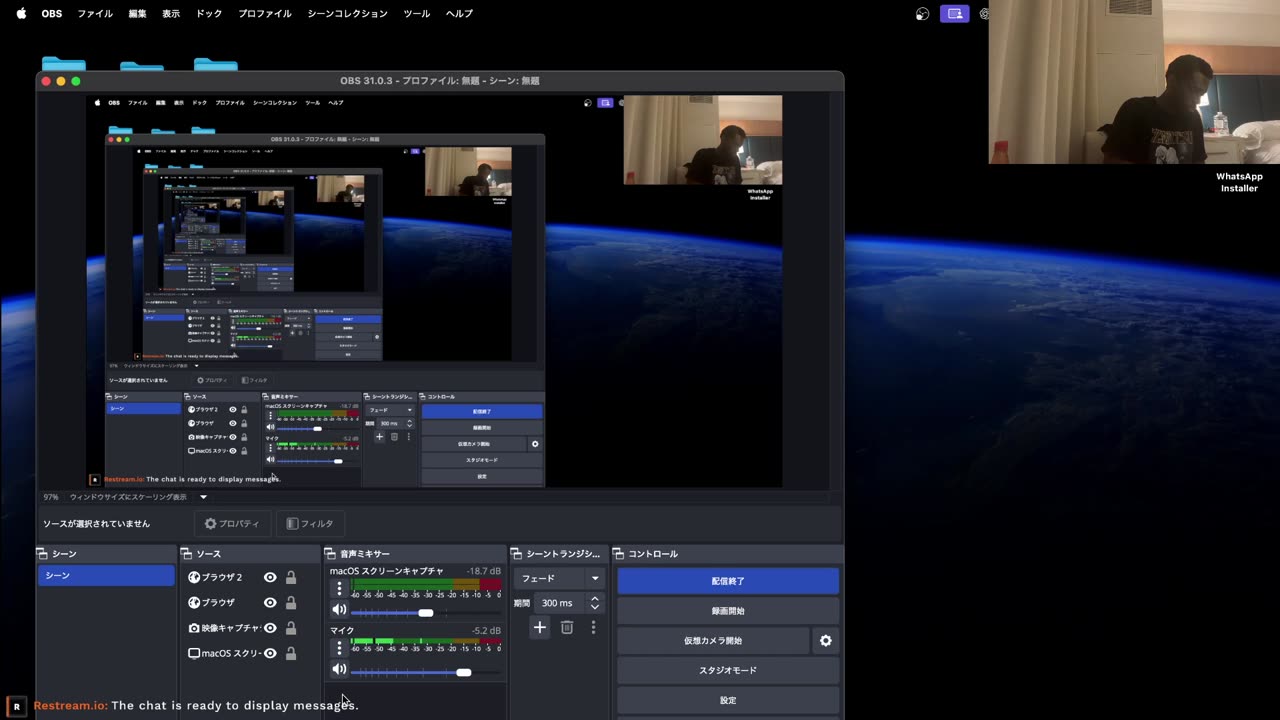The width and height of the screenshot is (1280, 720).
Task: Click the globe icon of the ブラウザ source
Action: click(194, 602)
